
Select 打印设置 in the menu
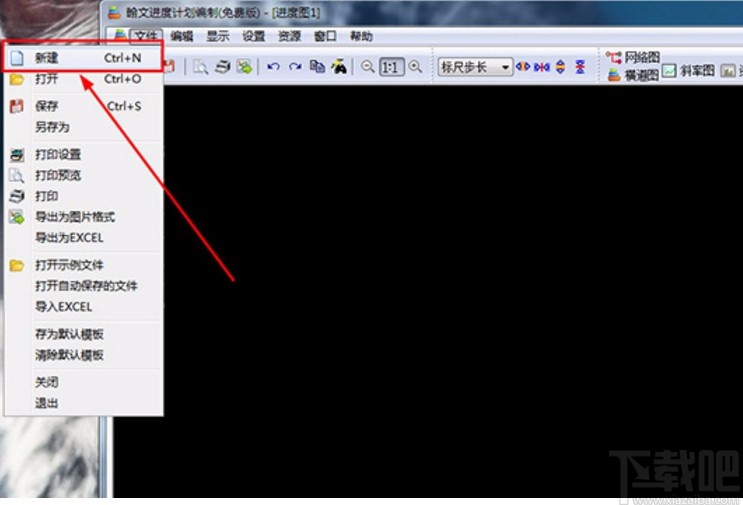click(83, 154)
